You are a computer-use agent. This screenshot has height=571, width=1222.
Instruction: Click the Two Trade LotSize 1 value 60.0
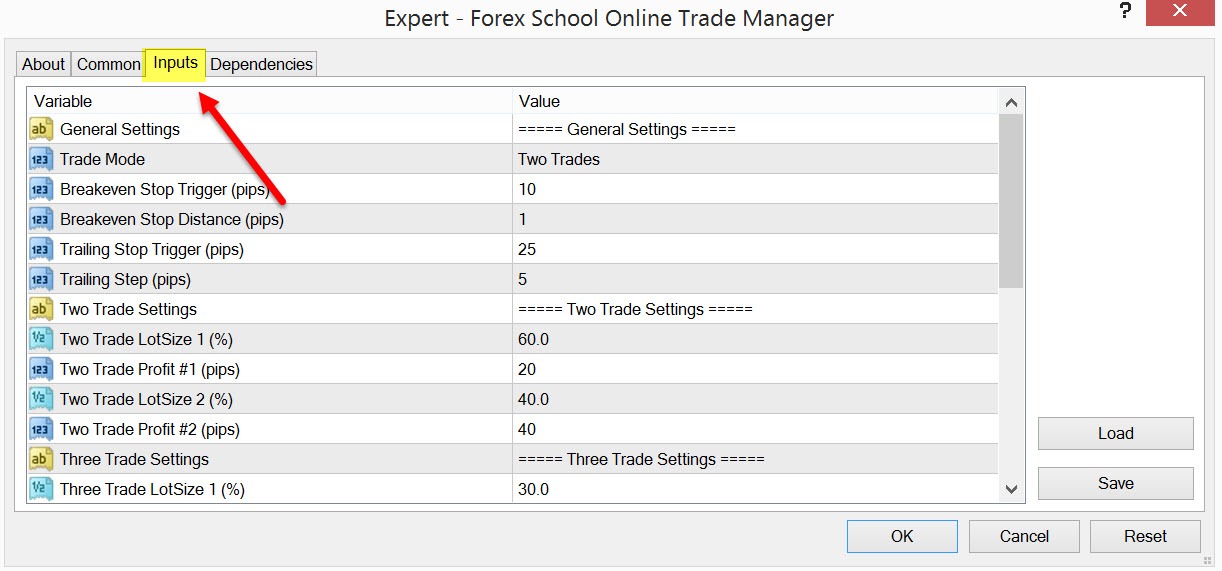coord(533,339)
